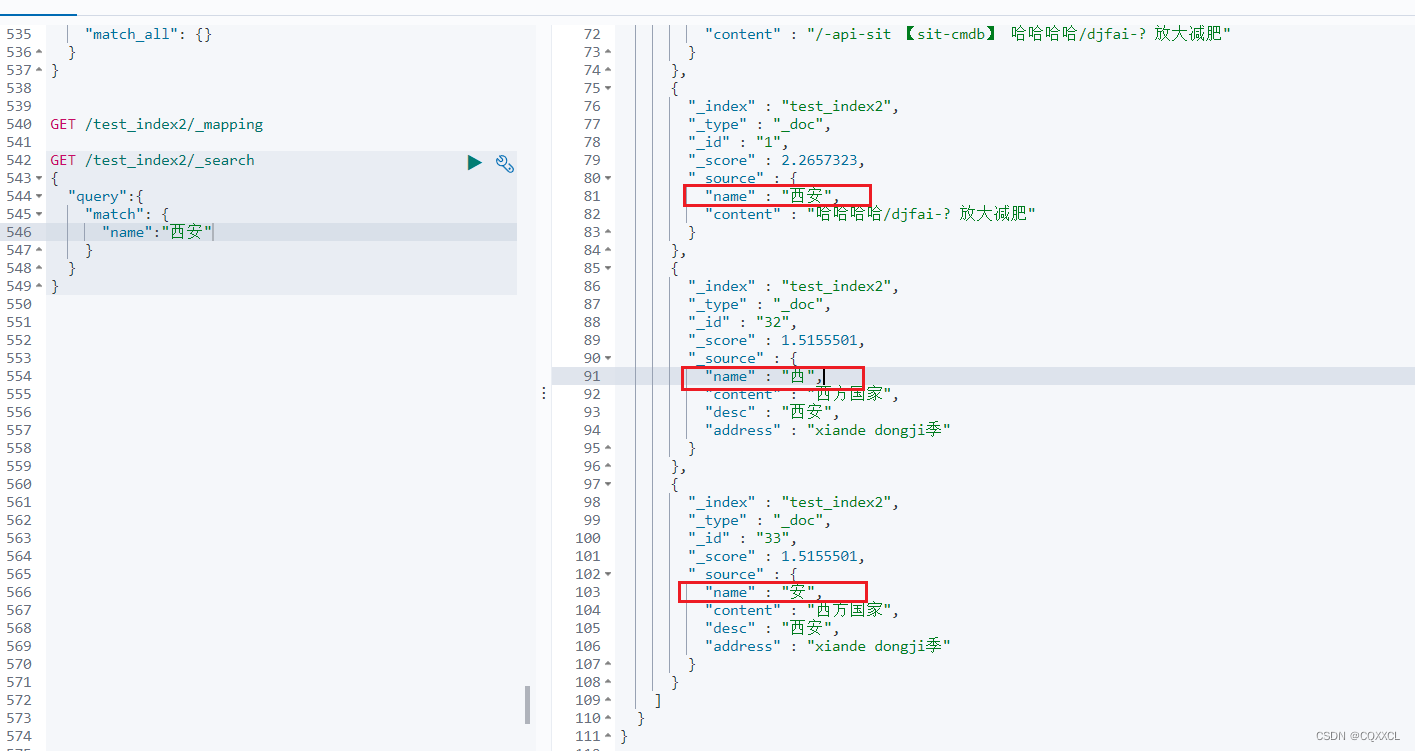This screenshot has height=751, width=1415.
Task: Click the "_id" : "32" line
Action: pyautogui.click(x=743, y=322)
